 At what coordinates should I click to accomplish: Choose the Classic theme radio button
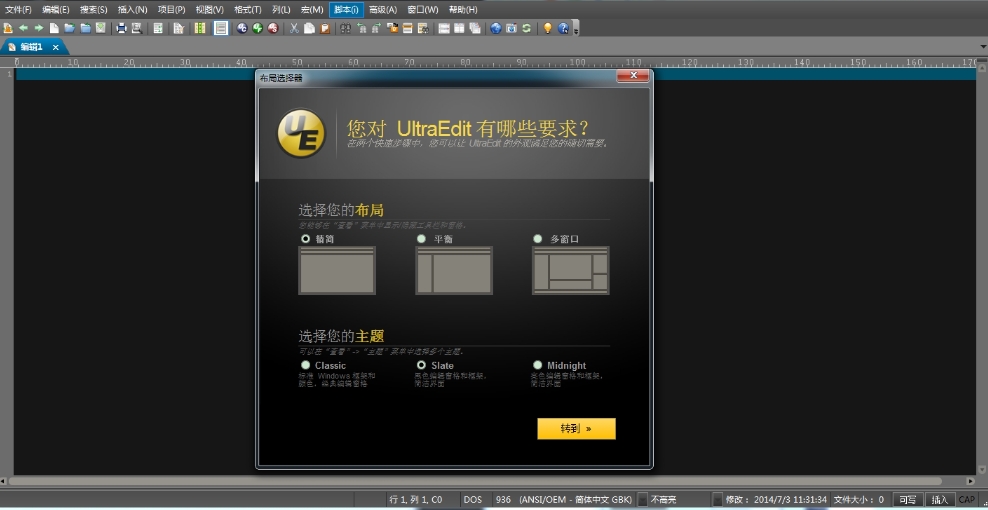pyautogui.click(x=306, y=365)
